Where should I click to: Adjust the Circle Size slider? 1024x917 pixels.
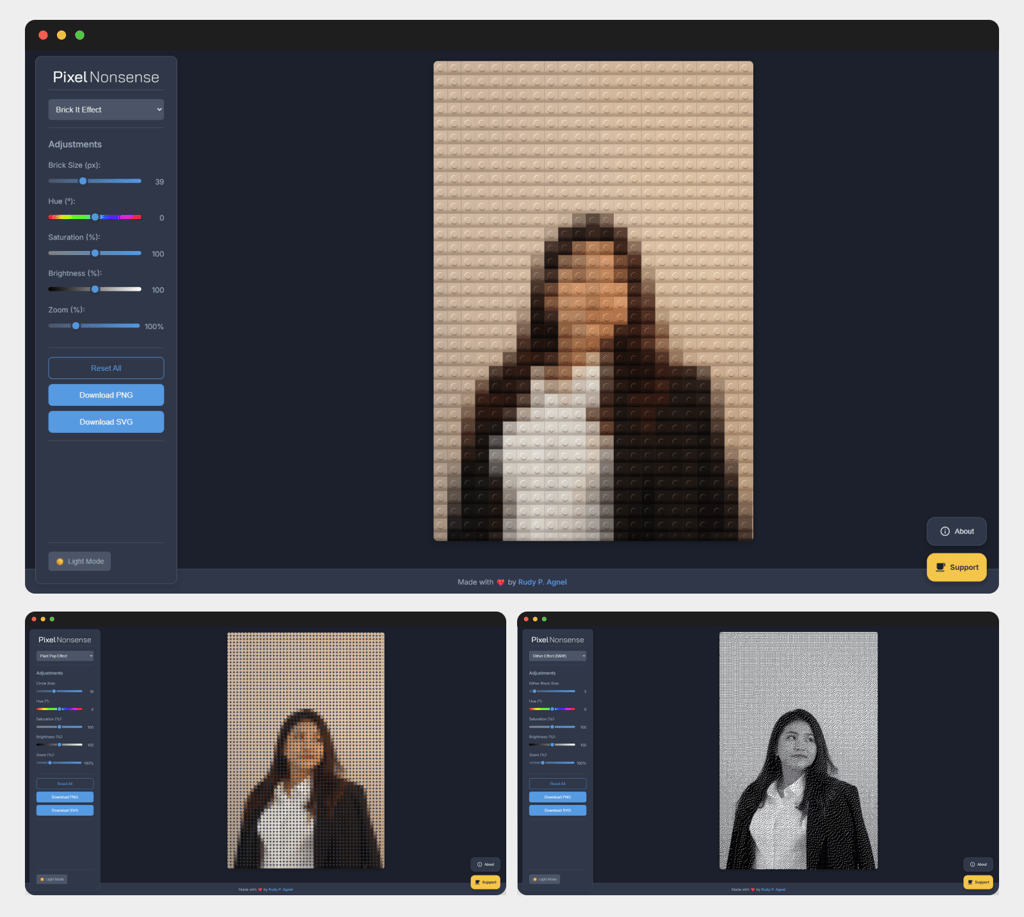click(59, 691)
